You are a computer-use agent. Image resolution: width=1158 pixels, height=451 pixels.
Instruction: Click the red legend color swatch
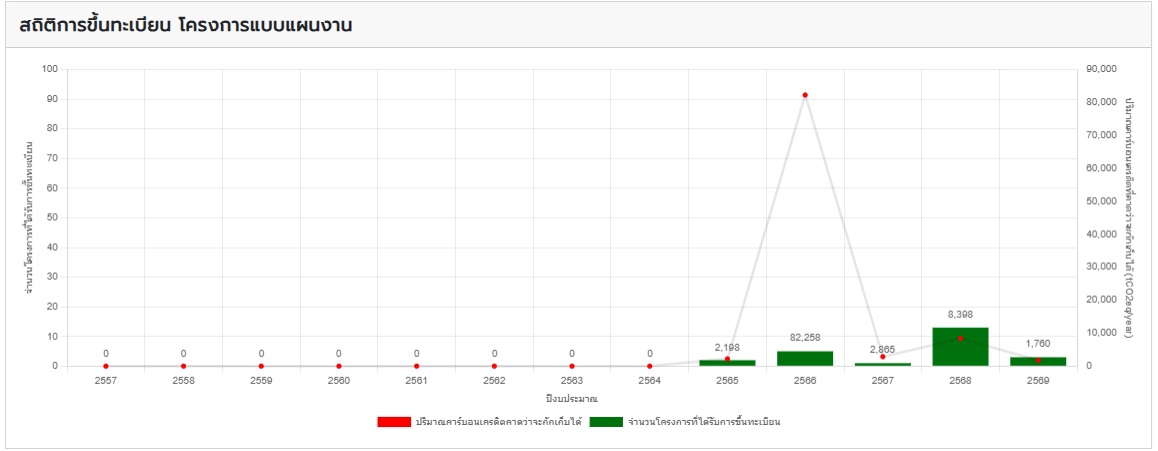pos(393,422)
